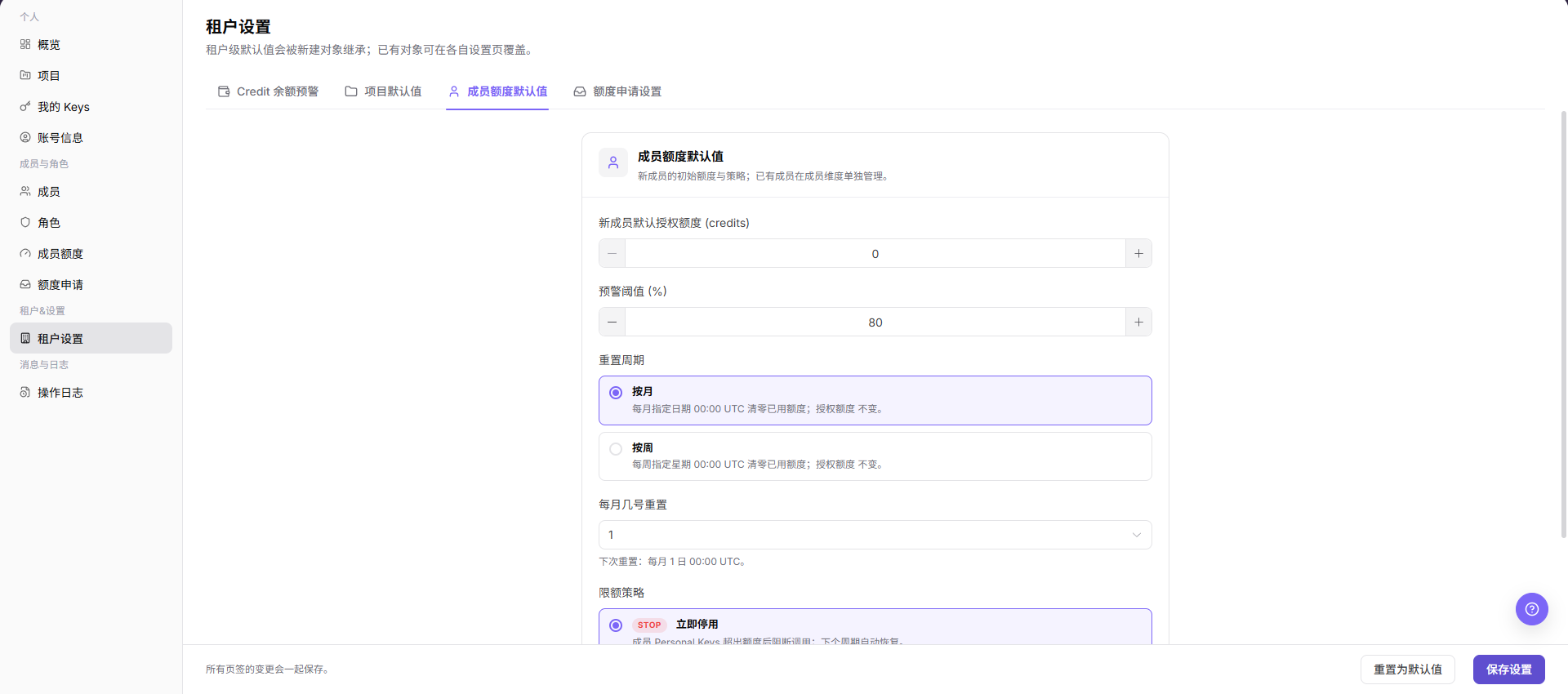The image size is (1568, 694).
Task: Go to 成员额度 page
Action: 91,253
